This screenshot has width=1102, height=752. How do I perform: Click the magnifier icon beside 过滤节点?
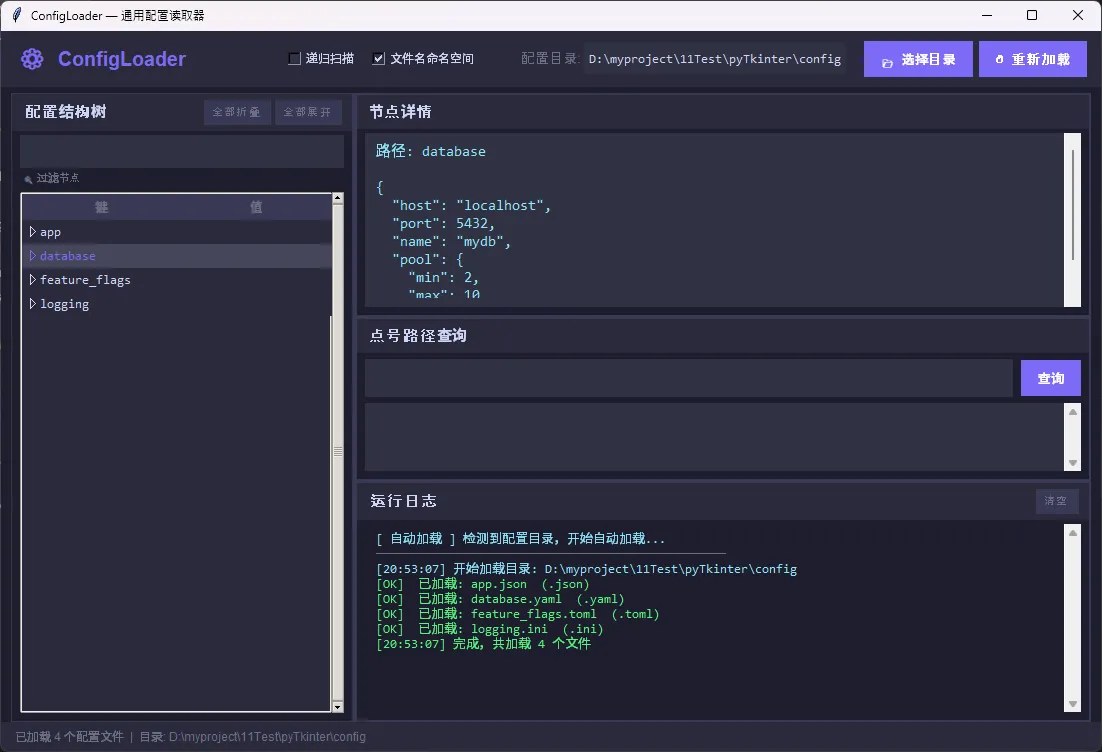click(x=28, y=179)
